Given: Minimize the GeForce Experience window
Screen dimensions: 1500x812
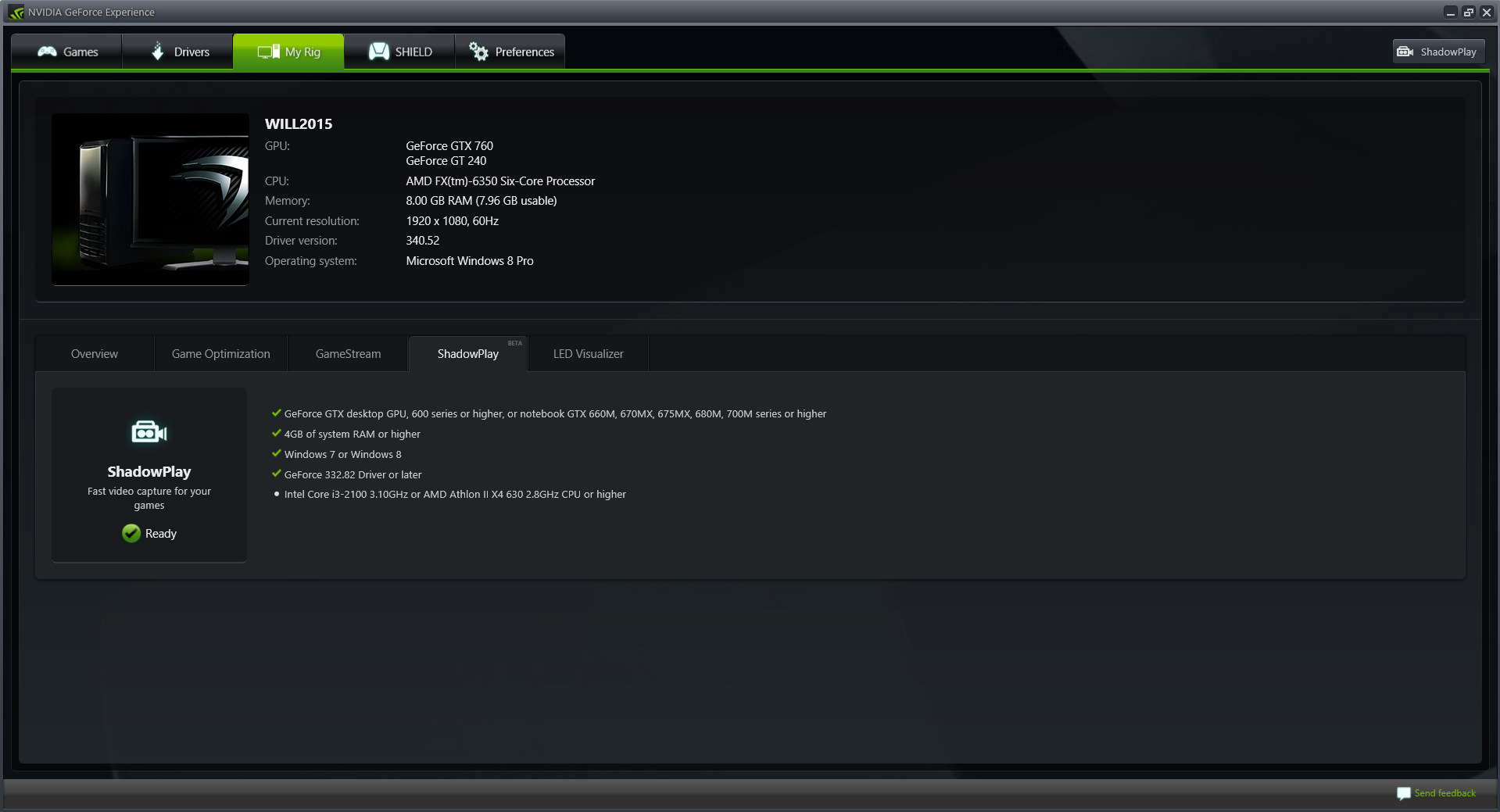Looking at the screenshot, I should coord(1451,13).
